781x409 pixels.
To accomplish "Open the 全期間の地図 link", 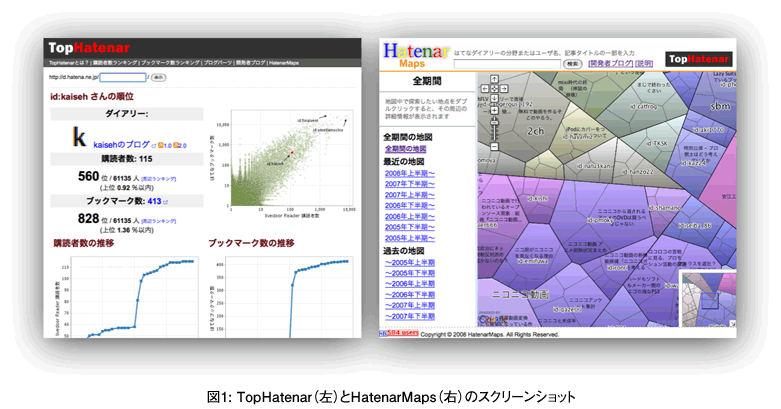I will tap(405, 149).
